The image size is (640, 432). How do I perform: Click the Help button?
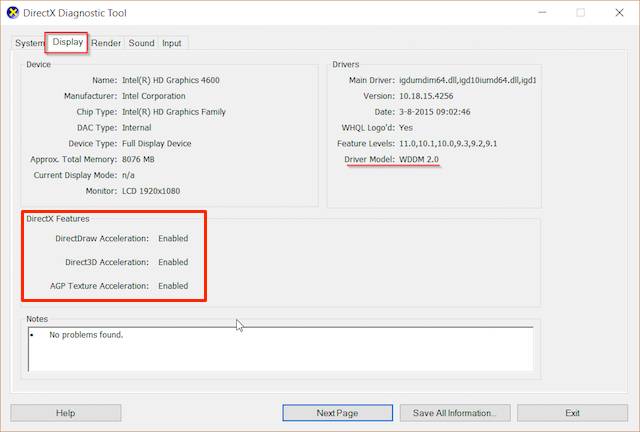tap(66, 413)
